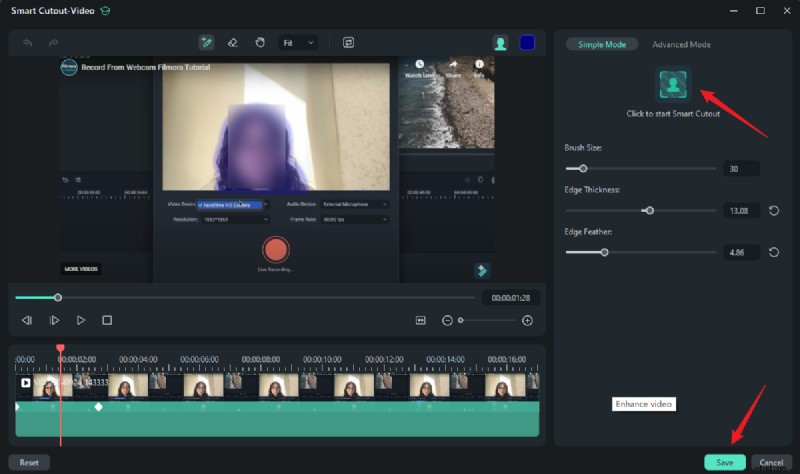The width and height of the screenshot is (800, 474).
Task: Toggle the green person preview mode
Action: [501, 43]
